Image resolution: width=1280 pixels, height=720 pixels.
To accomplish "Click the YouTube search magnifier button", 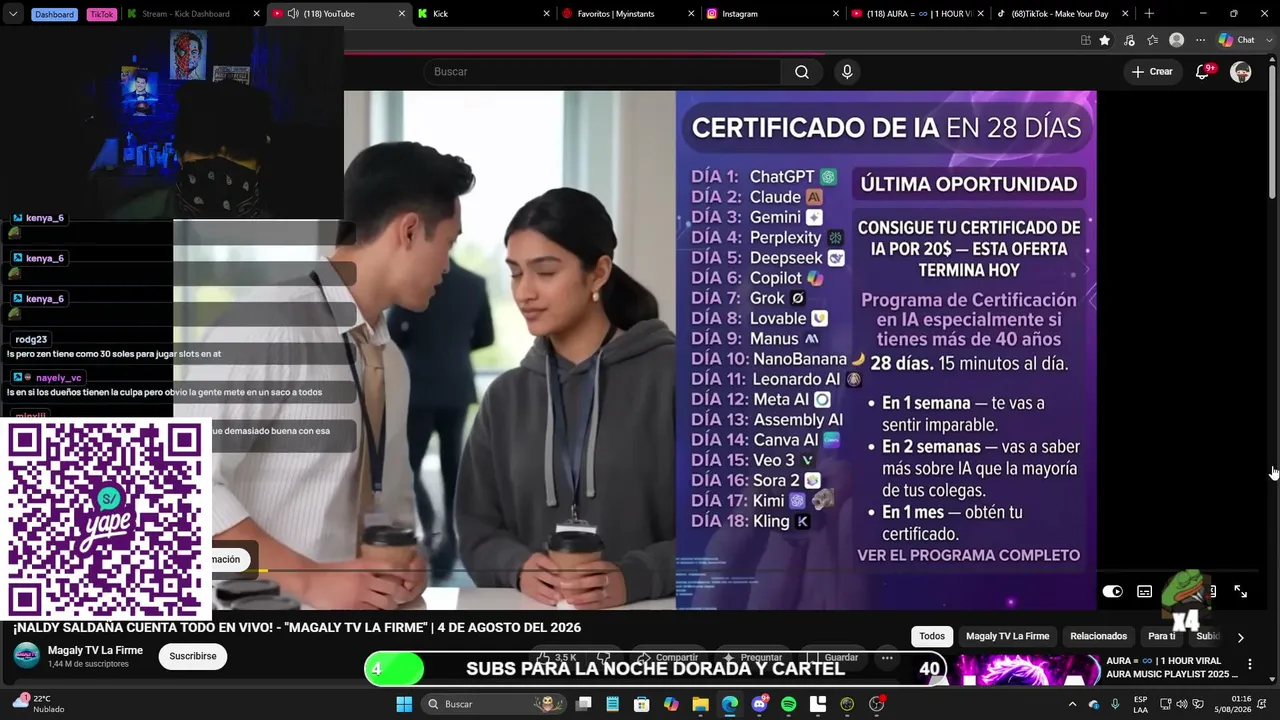I will 802,72.
